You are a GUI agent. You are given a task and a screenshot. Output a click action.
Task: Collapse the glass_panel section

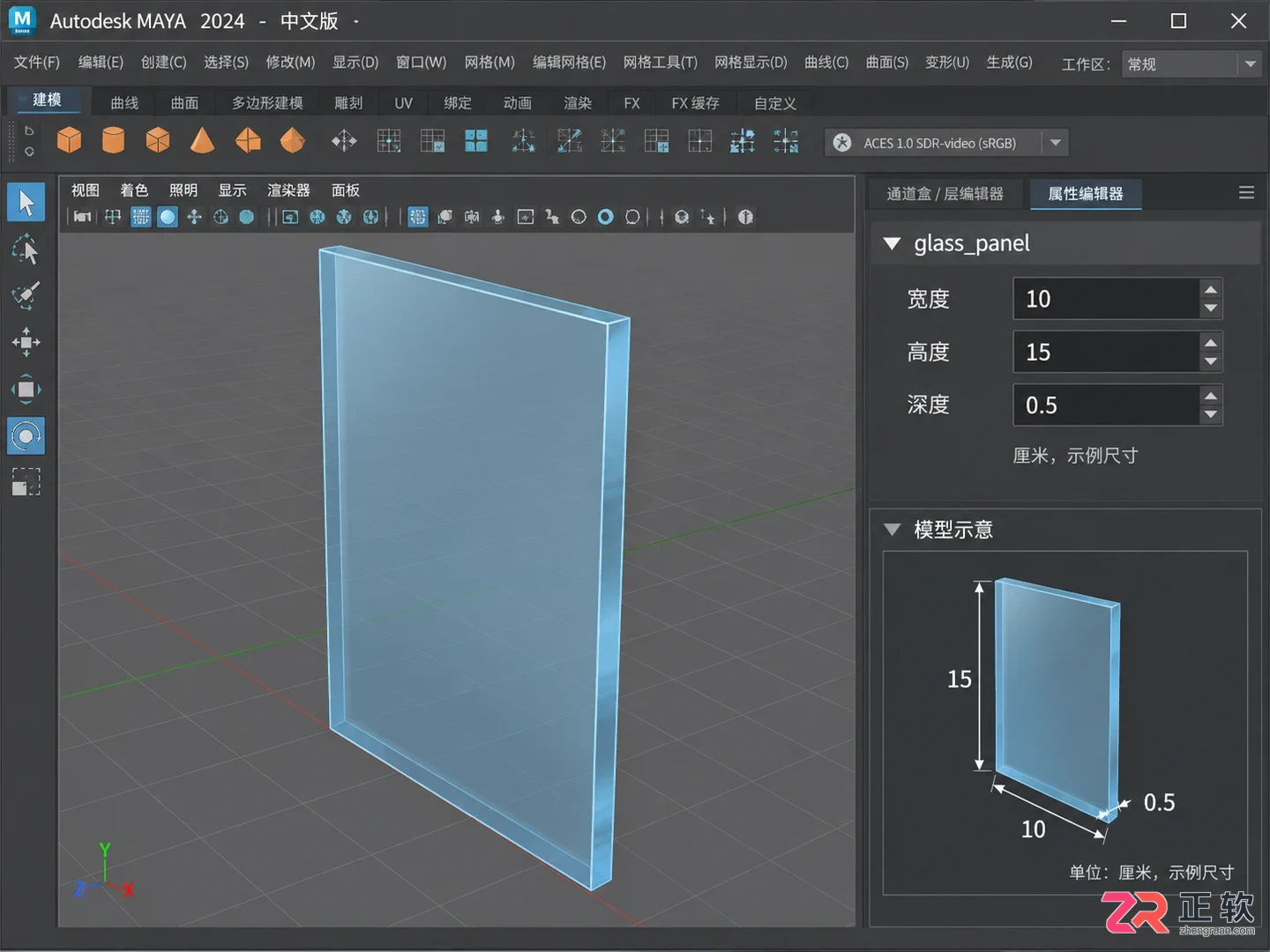click(892, 243)
